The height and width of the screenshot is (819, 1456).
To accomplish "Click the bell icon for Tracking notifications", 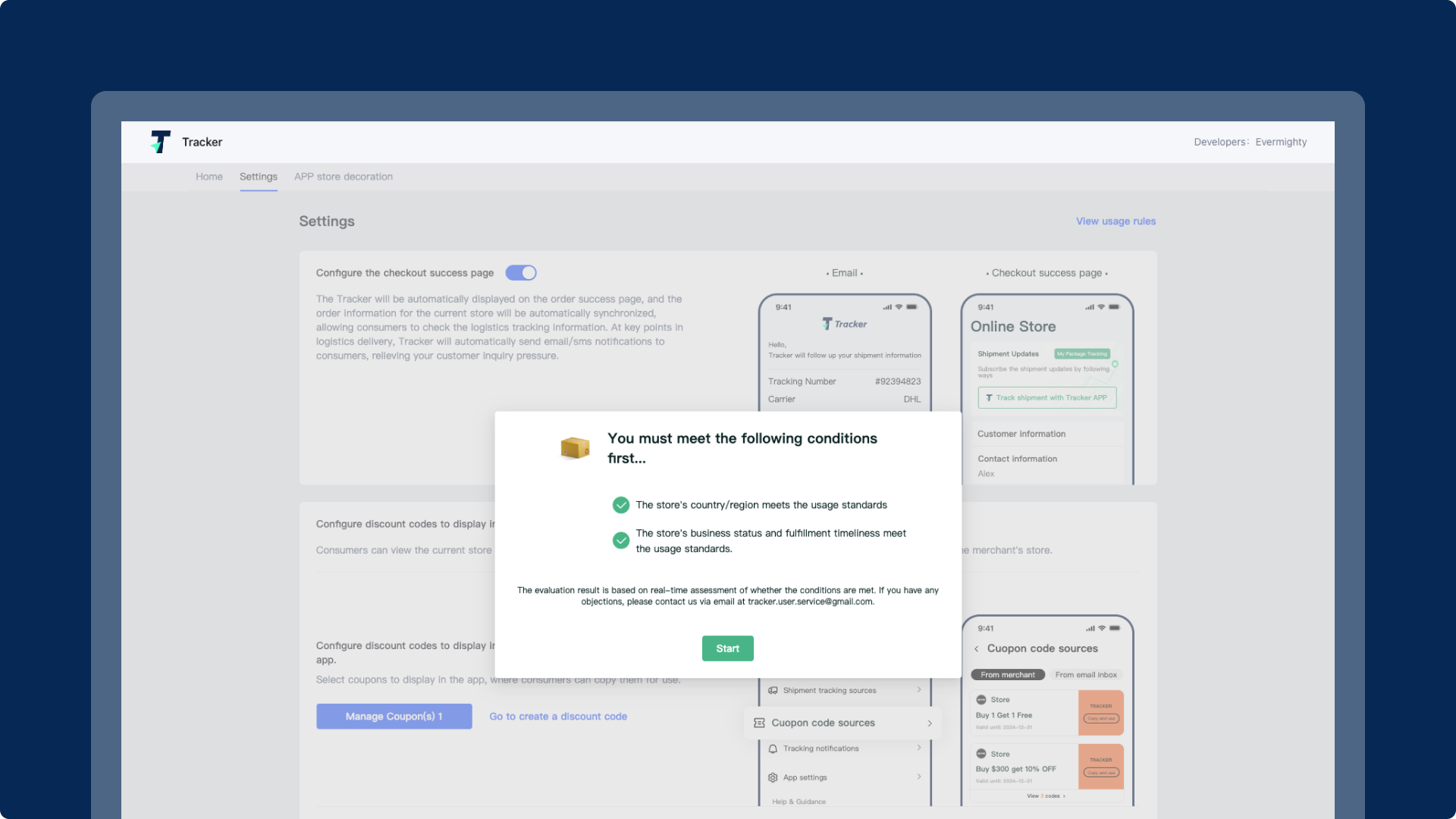I will coord(773,749).
